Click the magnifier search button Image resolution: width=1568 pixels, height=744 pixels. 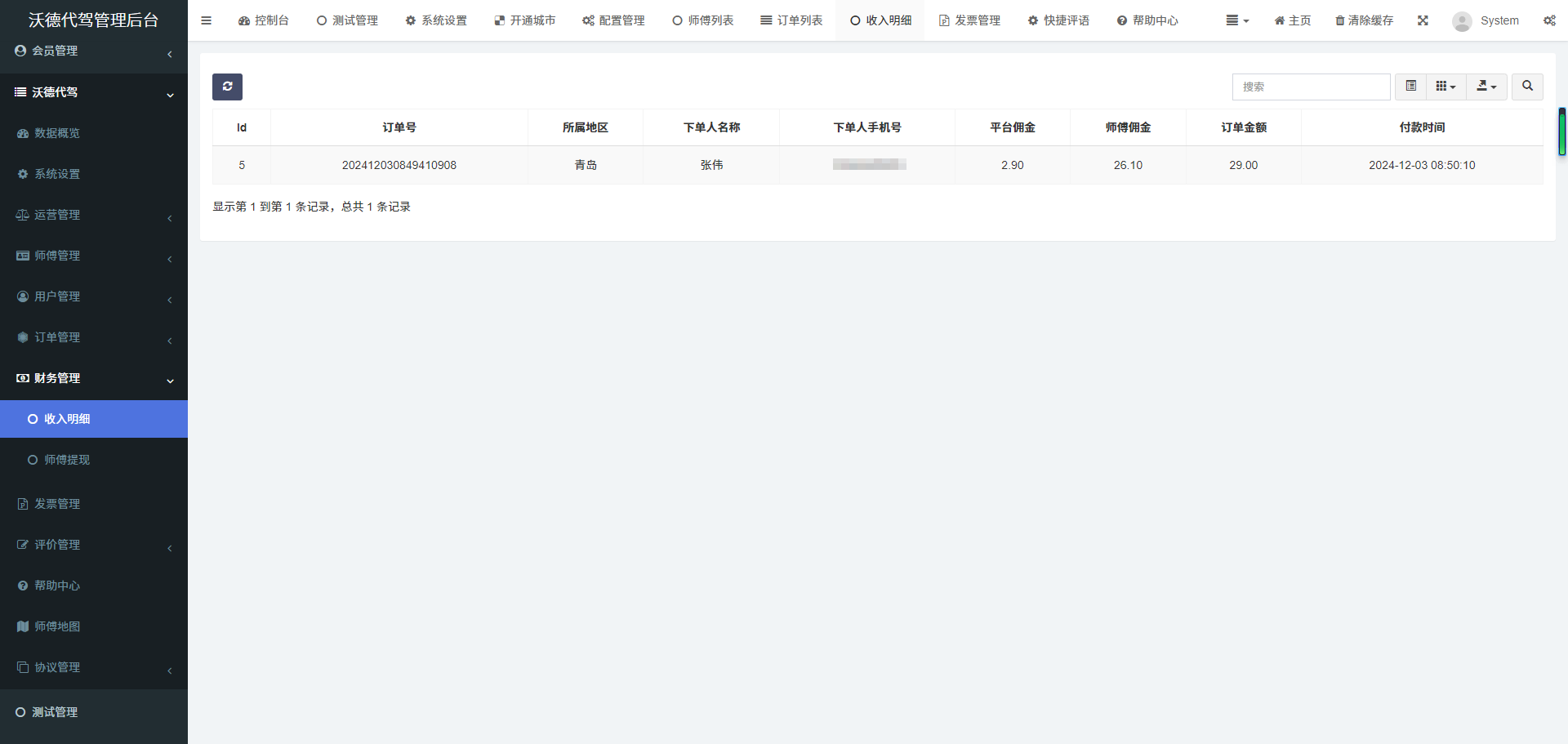1527,87
